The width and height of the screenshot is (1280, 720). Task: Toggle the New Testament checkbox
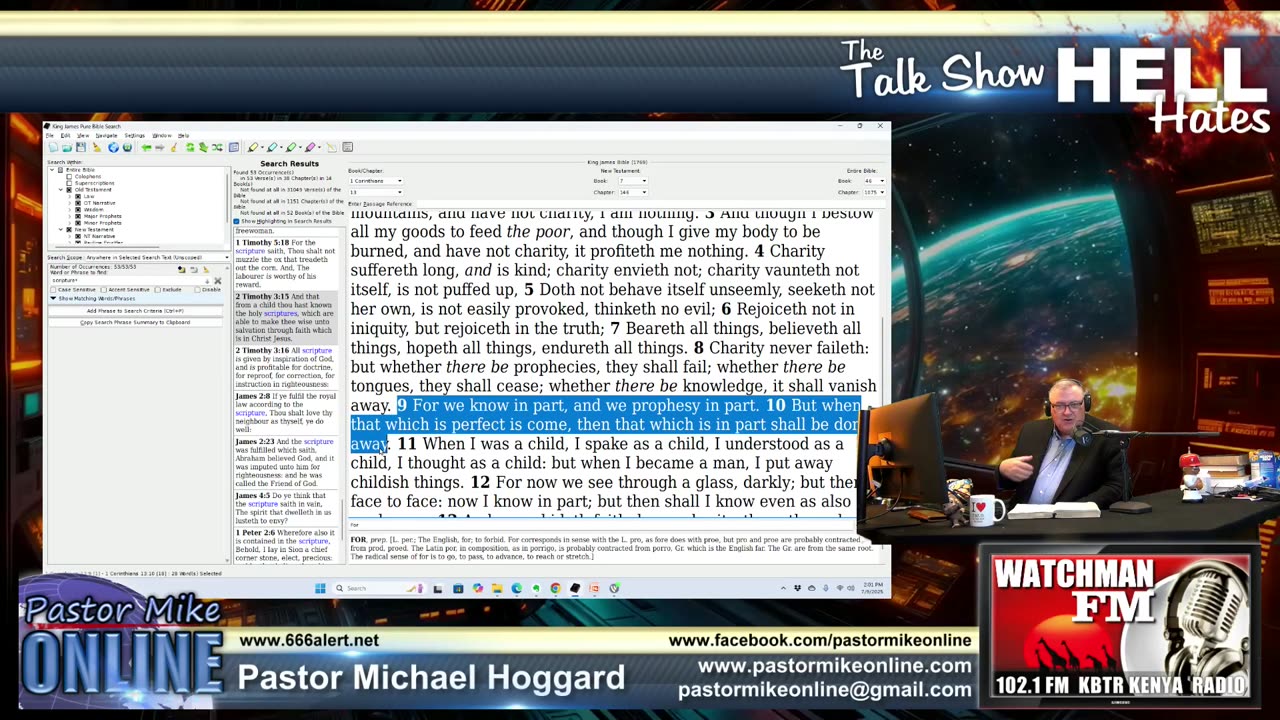(69, 229)
